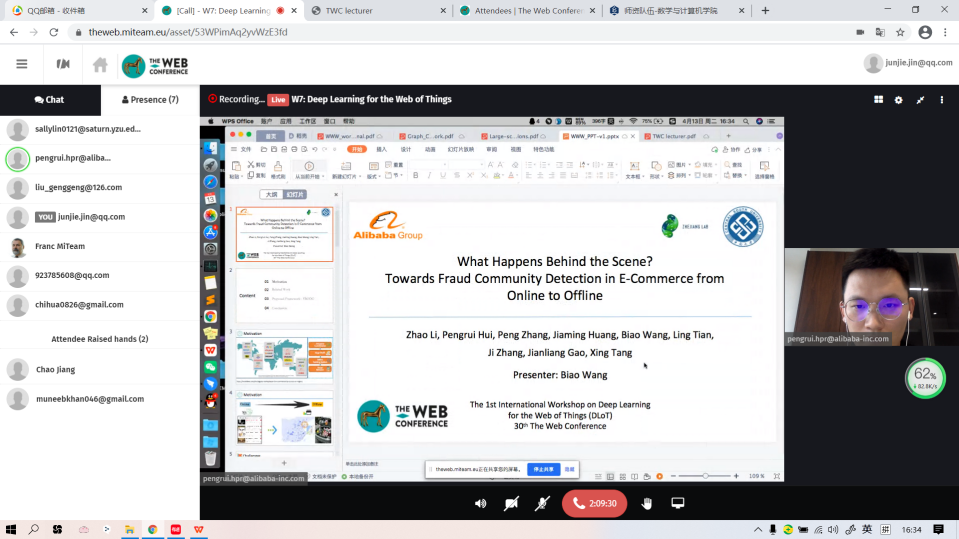
Task: Click The Web Conference logo
Action: [154, 65]
